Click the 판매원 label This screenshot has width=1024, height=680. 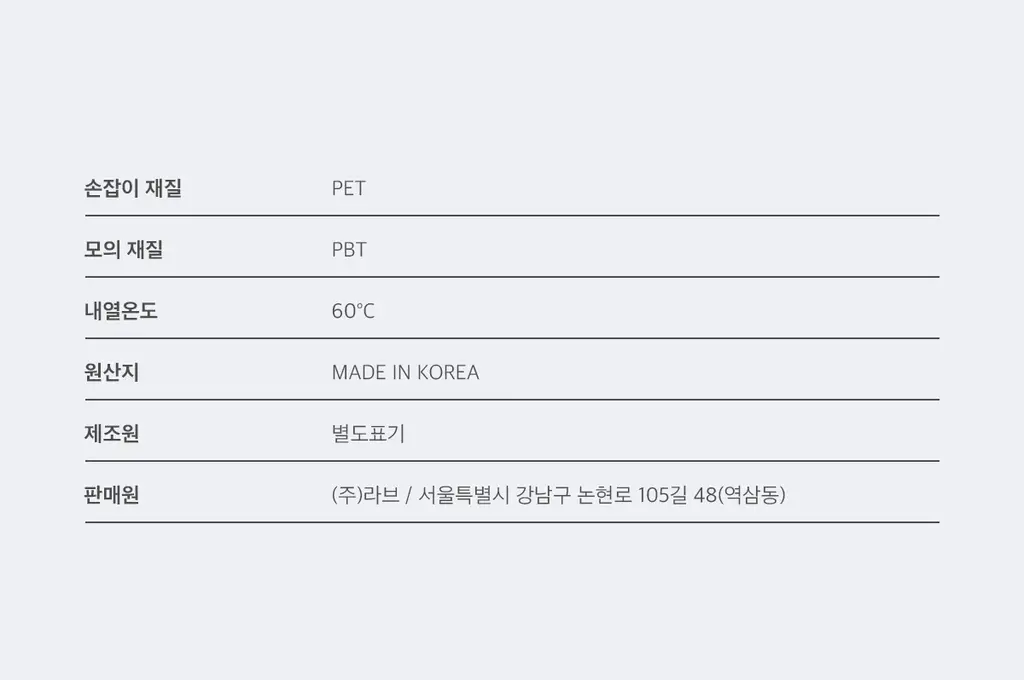pos(112,495)
